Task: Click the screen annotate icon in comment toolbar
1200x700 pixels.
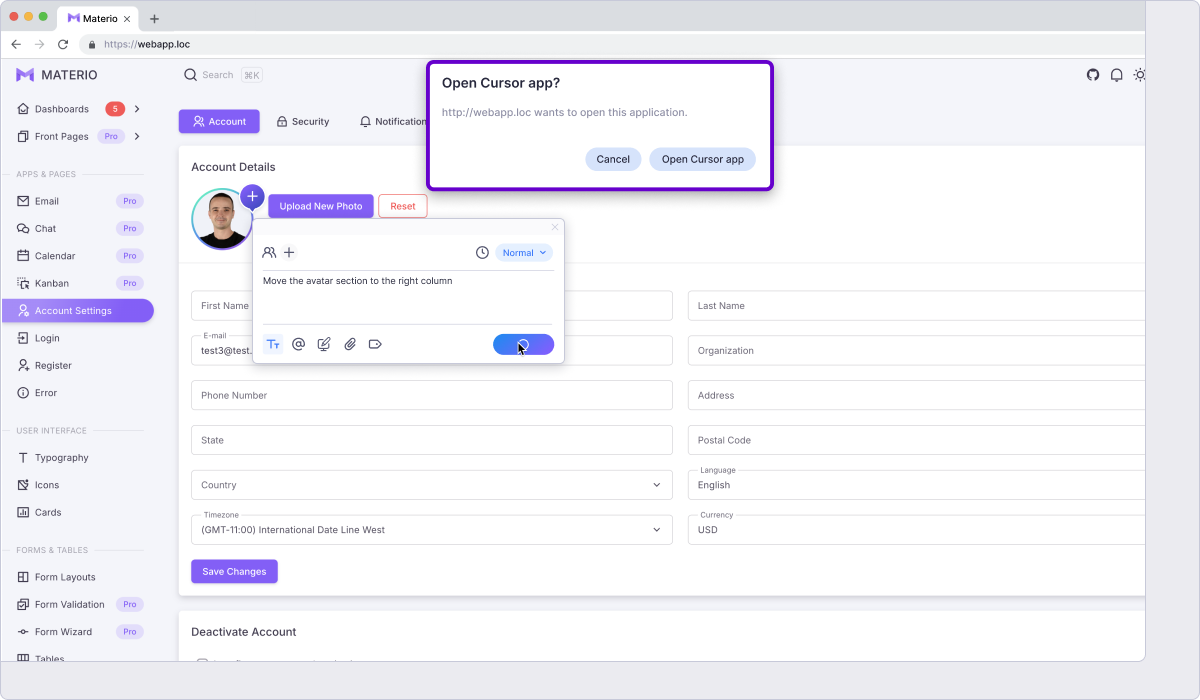Action: 324,344
